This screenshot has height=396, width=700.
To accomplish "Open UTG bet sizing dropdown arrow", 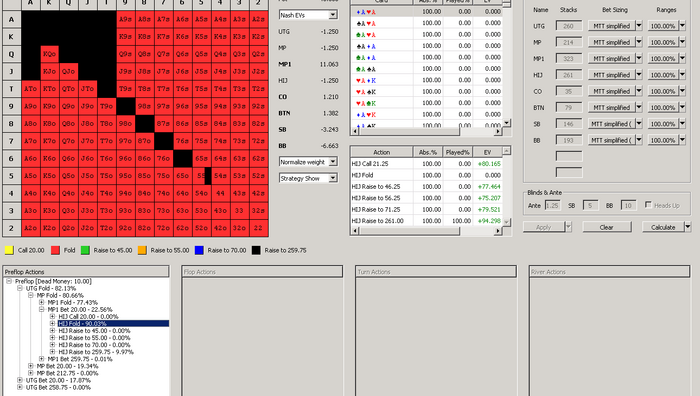I will click(x=639, y=26).
